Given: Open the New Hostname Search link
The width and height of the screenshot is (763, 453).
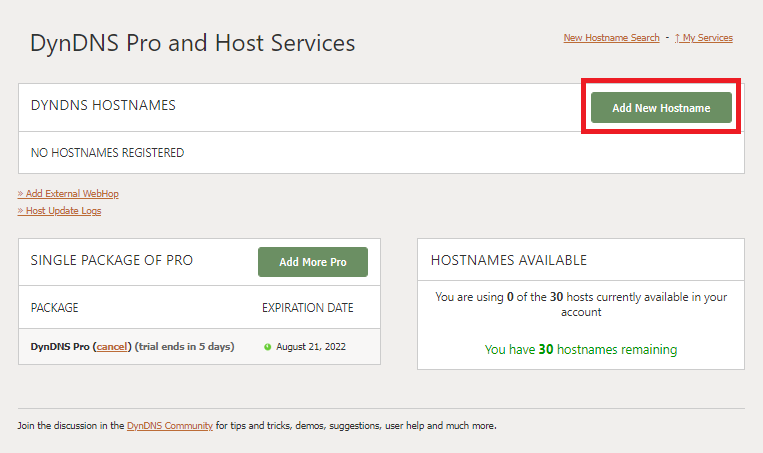Looking at the screenshot, I should click(611, 38).
